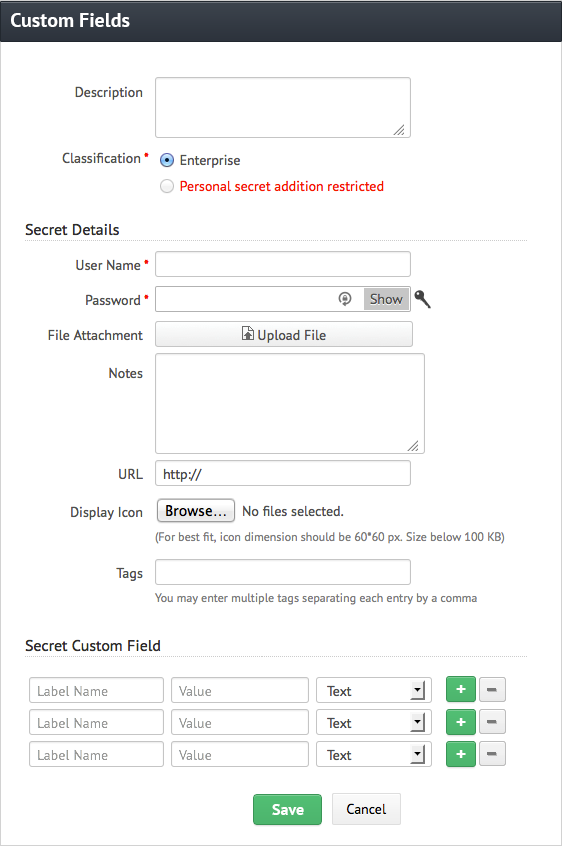562x846 pixels.
Task: Remove the first custom field row
Action: [x=492, y=690]
